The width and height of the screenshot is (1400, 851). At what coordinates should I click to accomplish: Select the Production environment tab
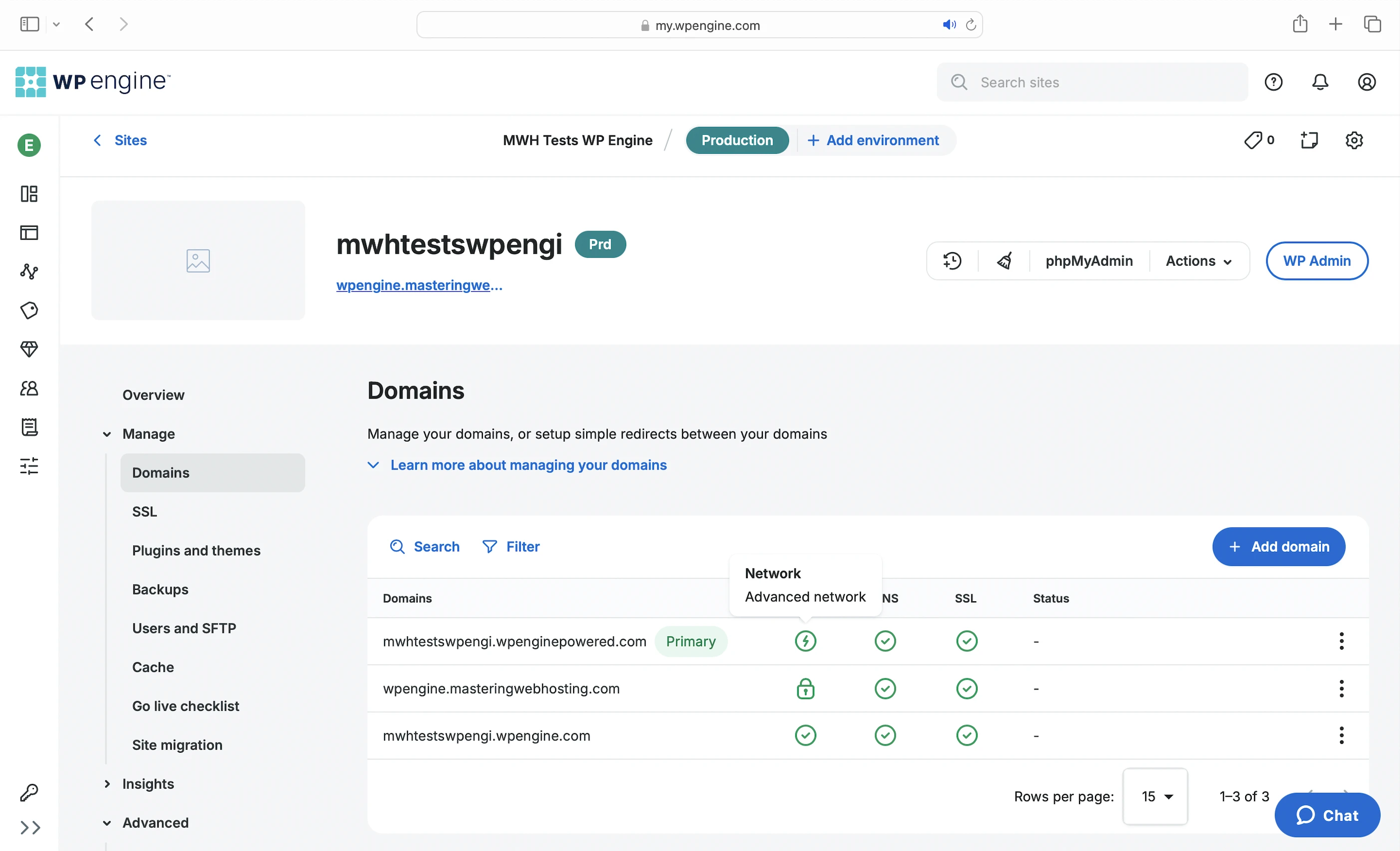coord(736,140)
